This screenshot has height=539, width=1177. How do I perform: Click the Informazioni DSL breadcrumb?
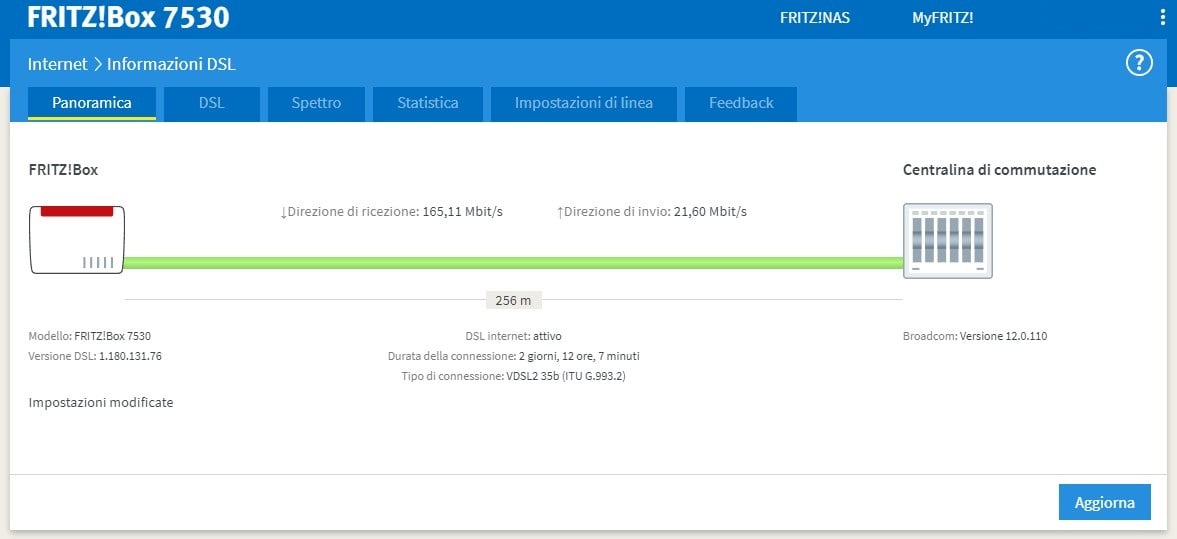(171, 64)
